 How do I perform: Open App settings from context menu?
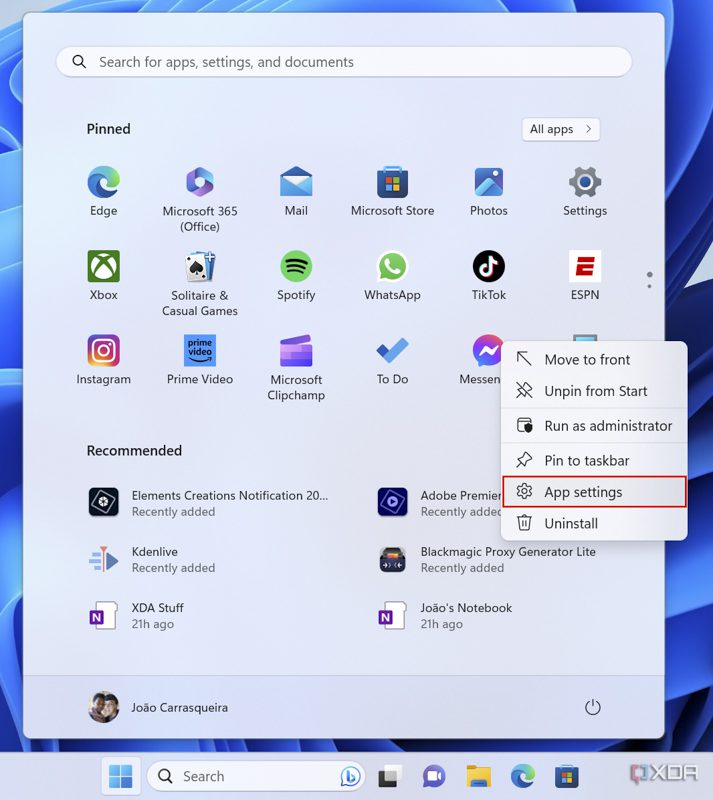coord(594,492)
